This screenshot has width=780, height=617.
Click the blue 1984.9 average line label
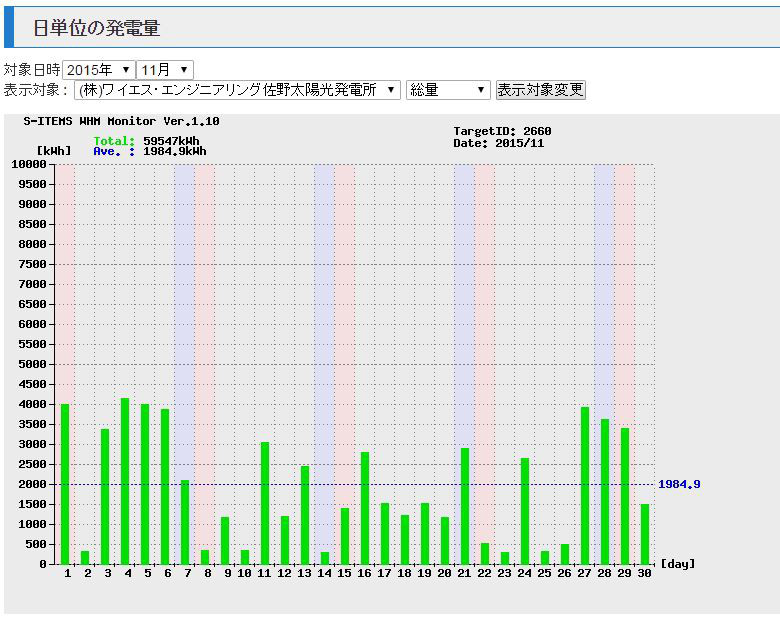(x=679, y=484)
